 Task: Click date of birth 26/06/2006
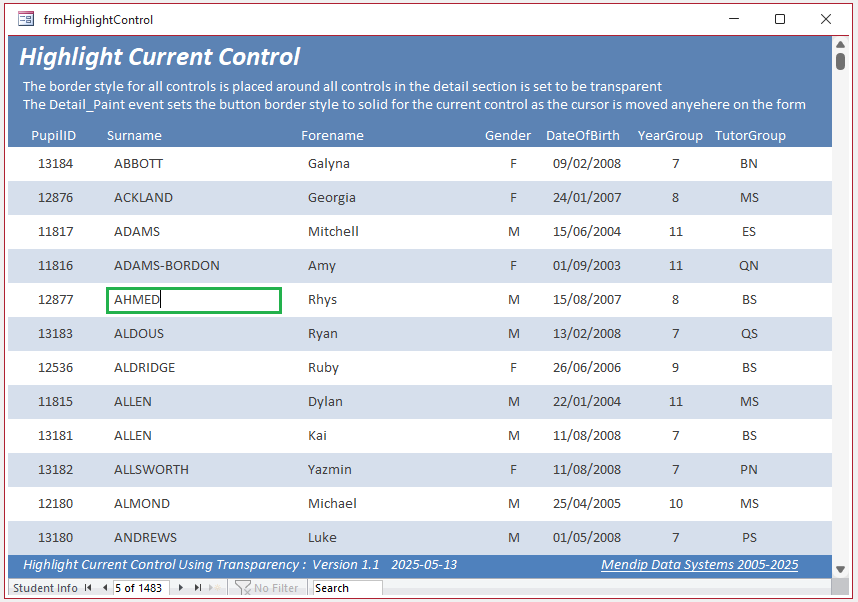pos(587,367)
